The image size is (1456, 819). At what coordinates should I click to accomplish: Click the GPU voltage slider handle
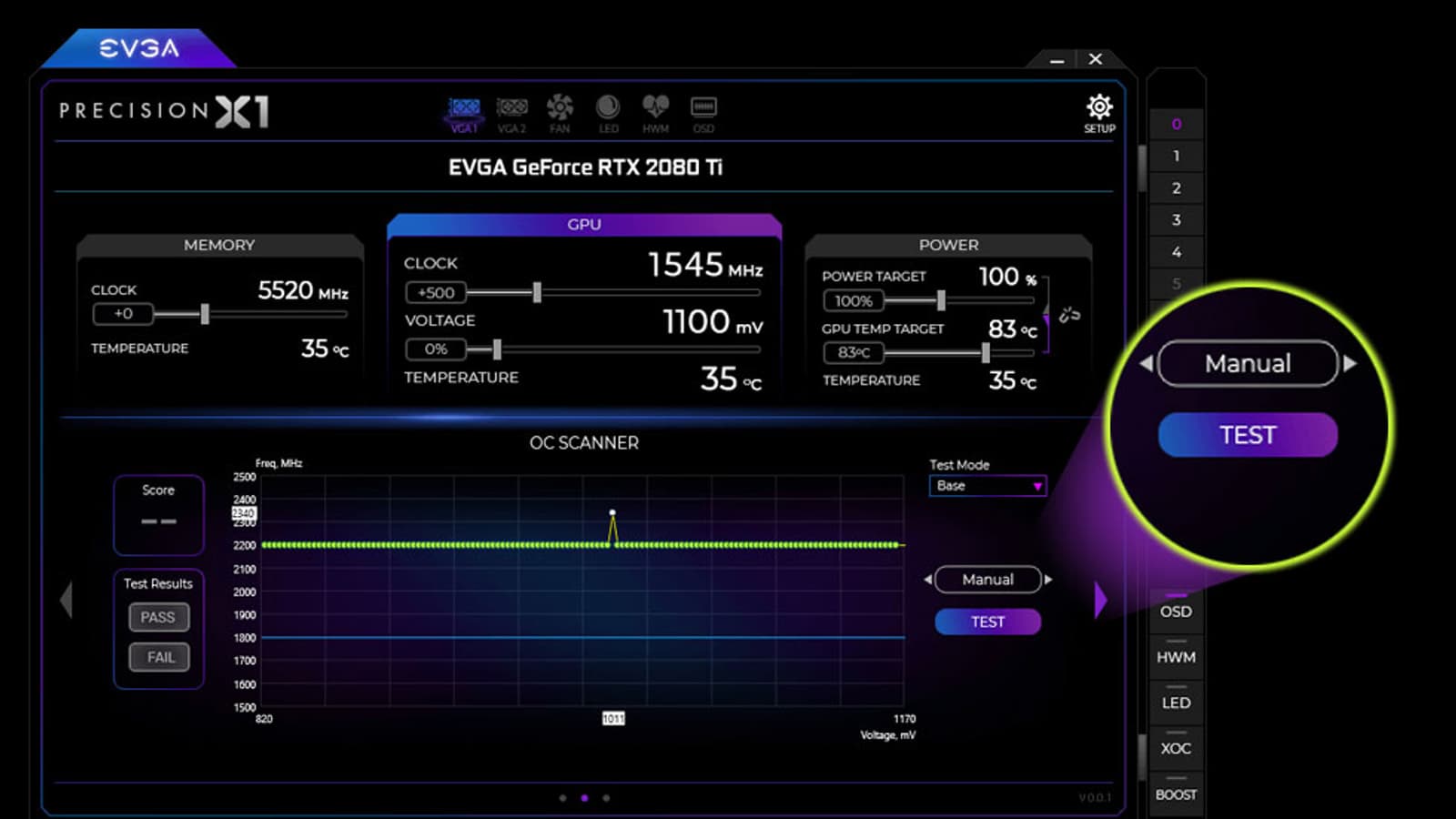coord(497,349)
